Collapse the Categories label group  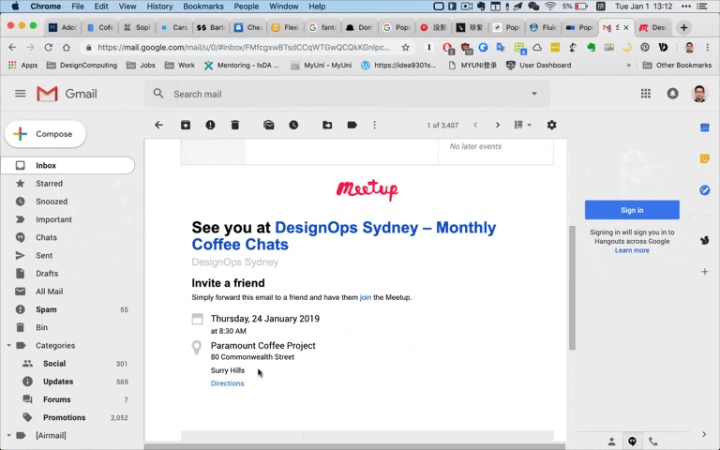9,345
